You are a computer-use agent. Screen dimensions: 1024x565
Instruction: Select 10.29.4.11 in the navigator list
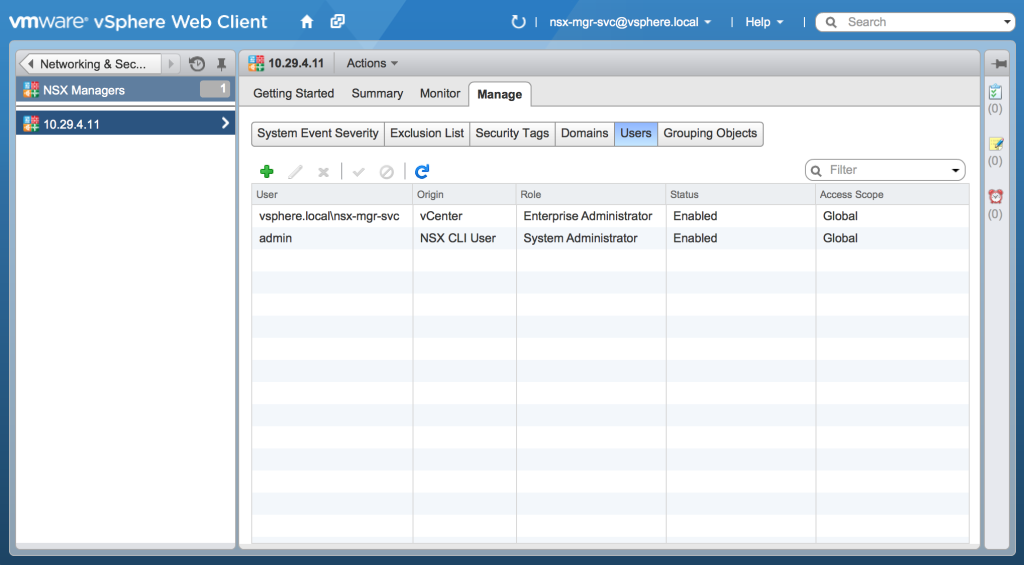125,123
